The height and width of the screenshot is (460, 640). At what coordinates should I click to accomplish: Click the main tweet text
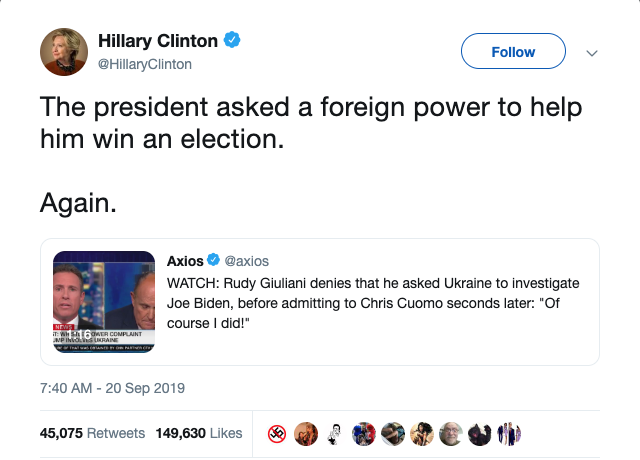pyautogui.click(x=310, y=125)
